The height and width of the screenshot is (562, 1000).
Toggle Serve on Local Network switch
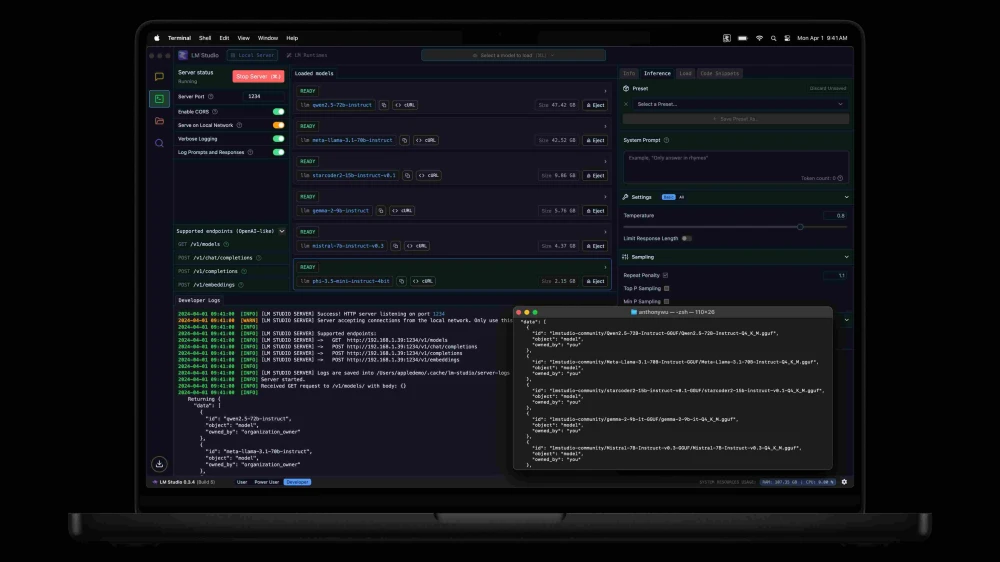coord(278,125)
